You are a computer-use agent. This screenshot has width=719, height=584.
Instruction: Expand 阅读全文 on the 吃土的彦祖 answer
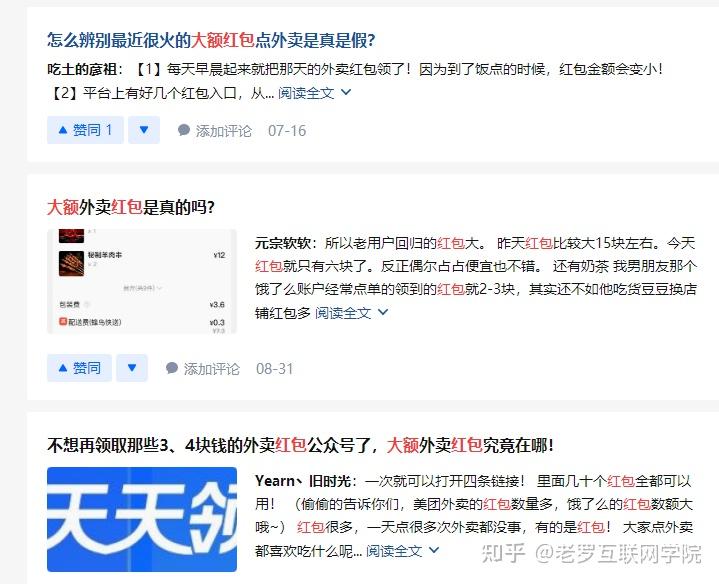click(x=306, y=93)
